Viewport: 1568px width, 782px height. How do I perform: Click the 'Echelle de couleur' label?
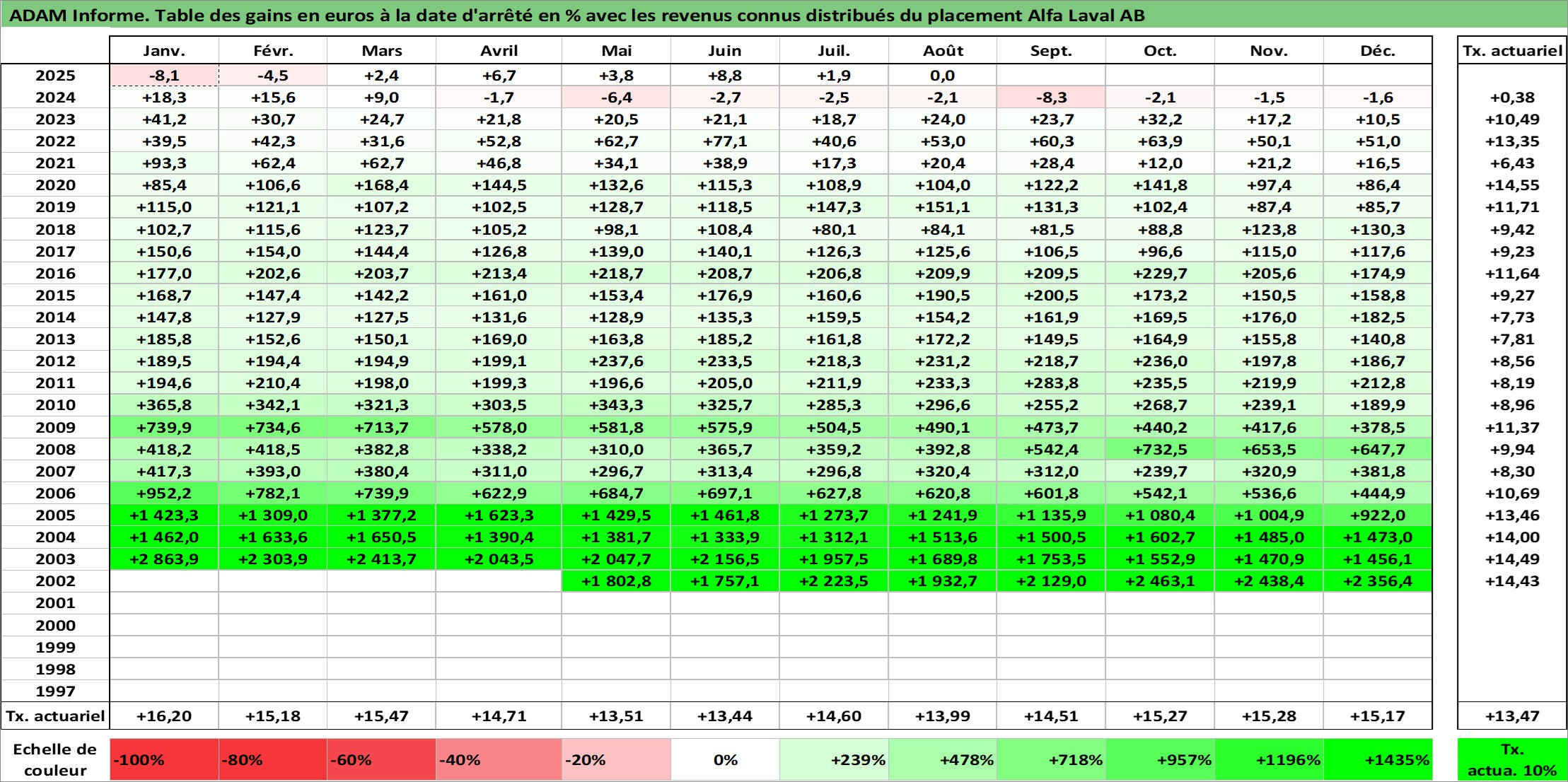click(55, 760)
